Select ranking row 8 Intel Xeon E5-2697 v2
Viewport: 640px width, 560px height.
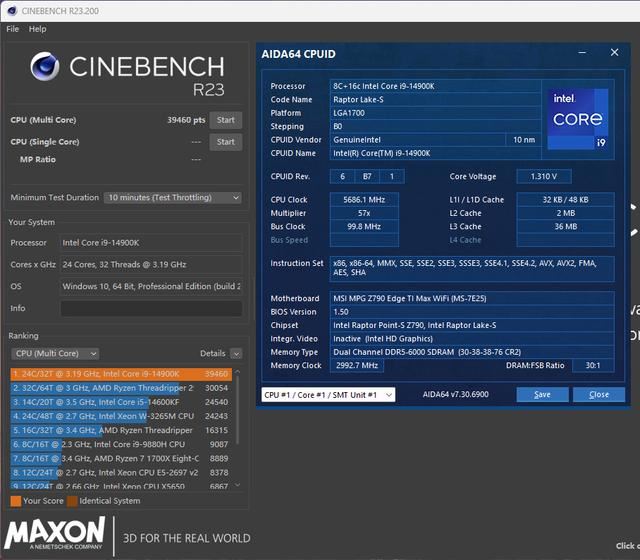click(x=121, y=473)
